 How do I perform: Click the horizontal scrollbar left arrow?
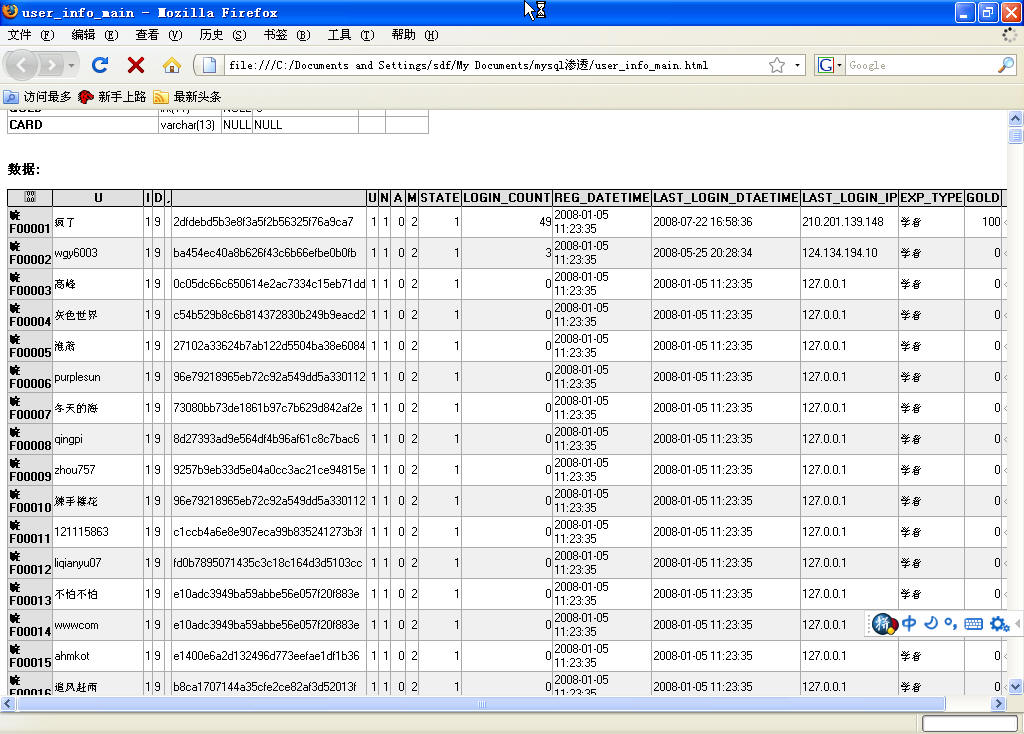pos(8,703)
